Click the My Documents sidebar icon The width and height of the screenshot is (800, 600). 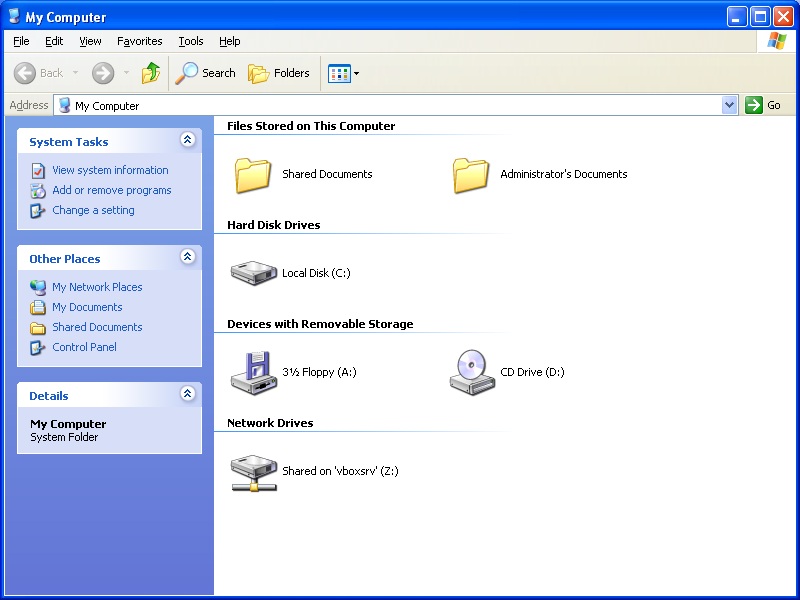38,307
